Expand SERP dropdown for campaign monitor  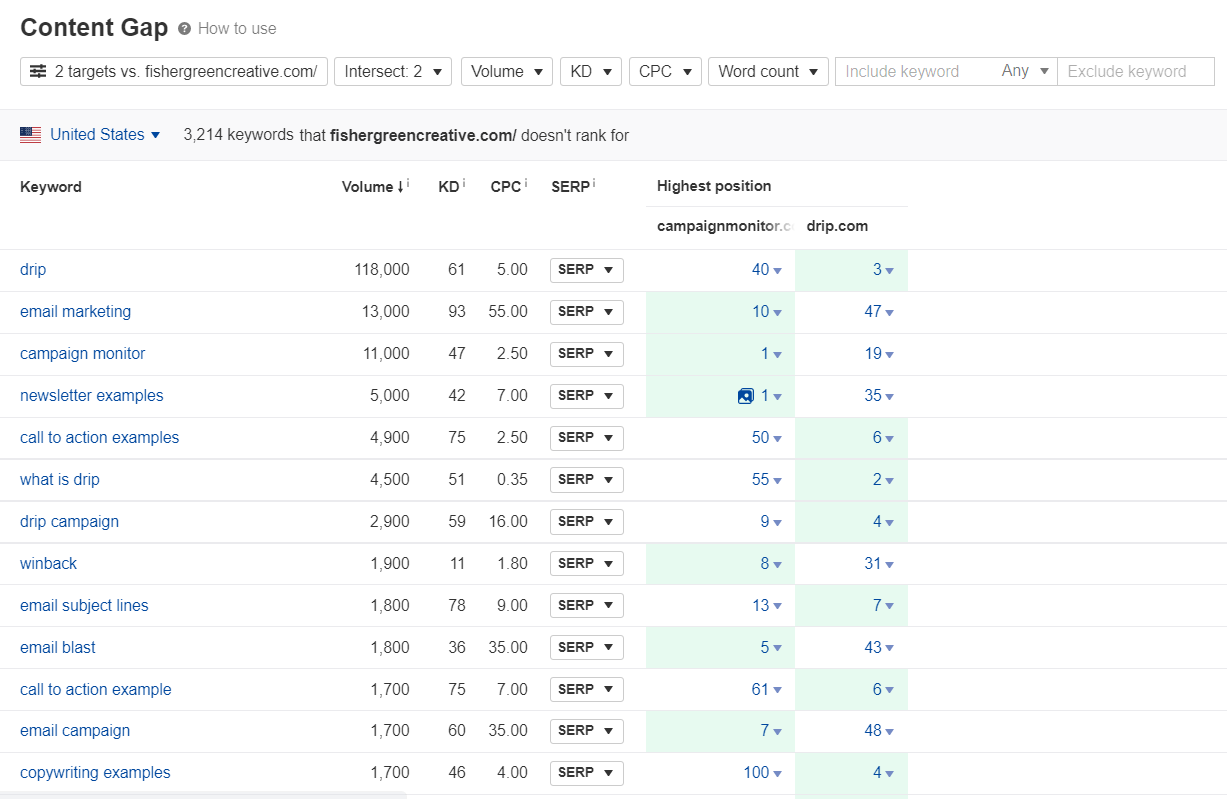pyautogui.click(x=587, y=354)
